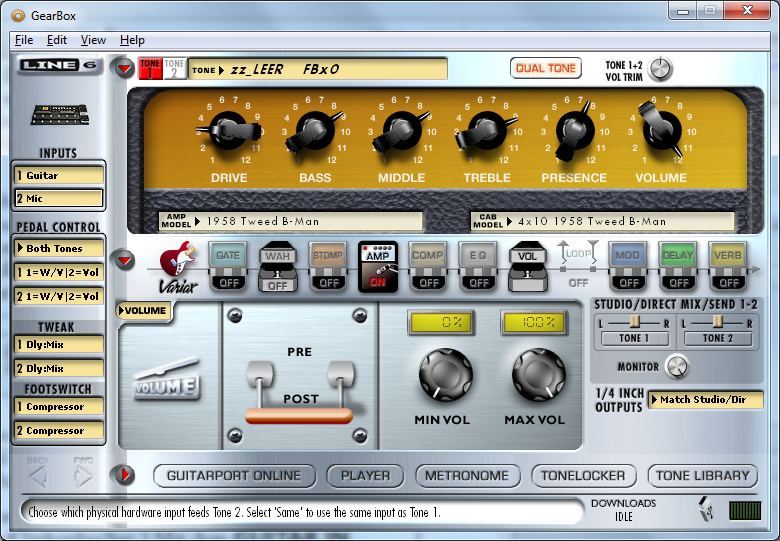
Task: Select input 2 Mic
Action: click(x=59, y=198)
